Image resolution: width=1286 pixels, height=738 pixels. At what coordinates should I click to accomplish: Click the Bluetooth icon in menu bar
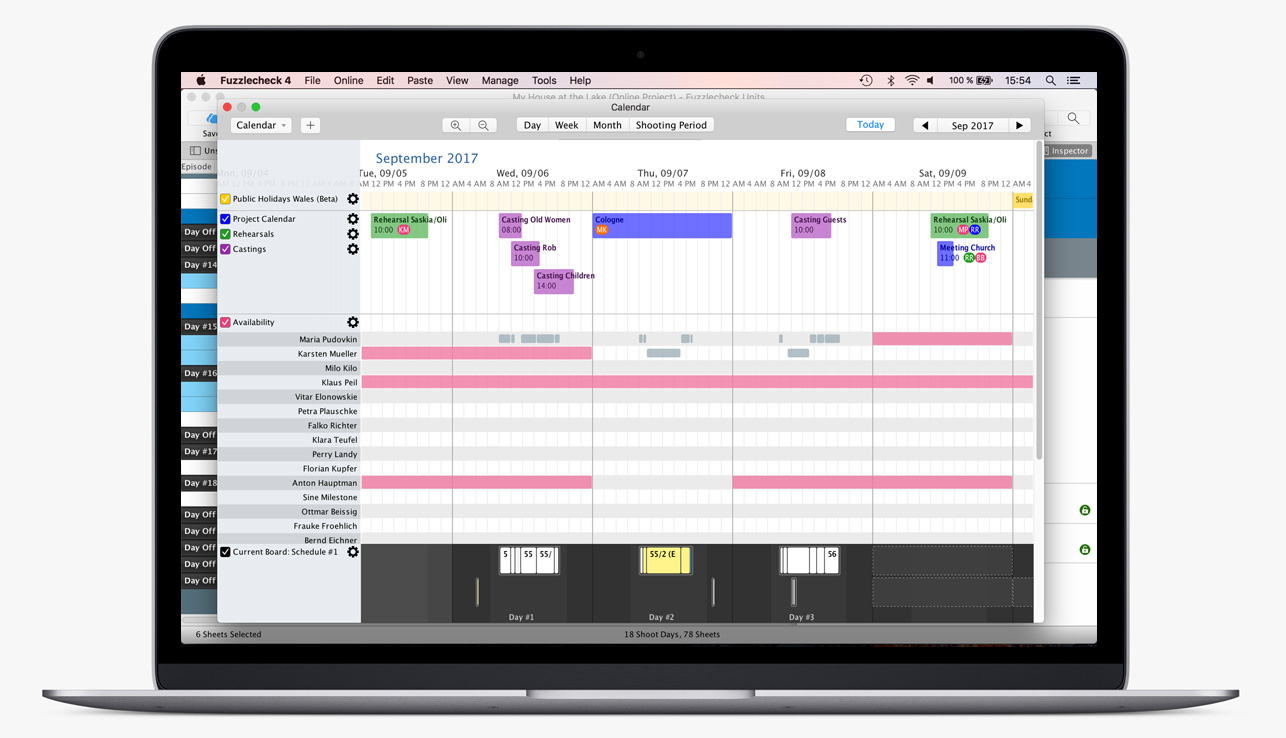click(890, 80)
